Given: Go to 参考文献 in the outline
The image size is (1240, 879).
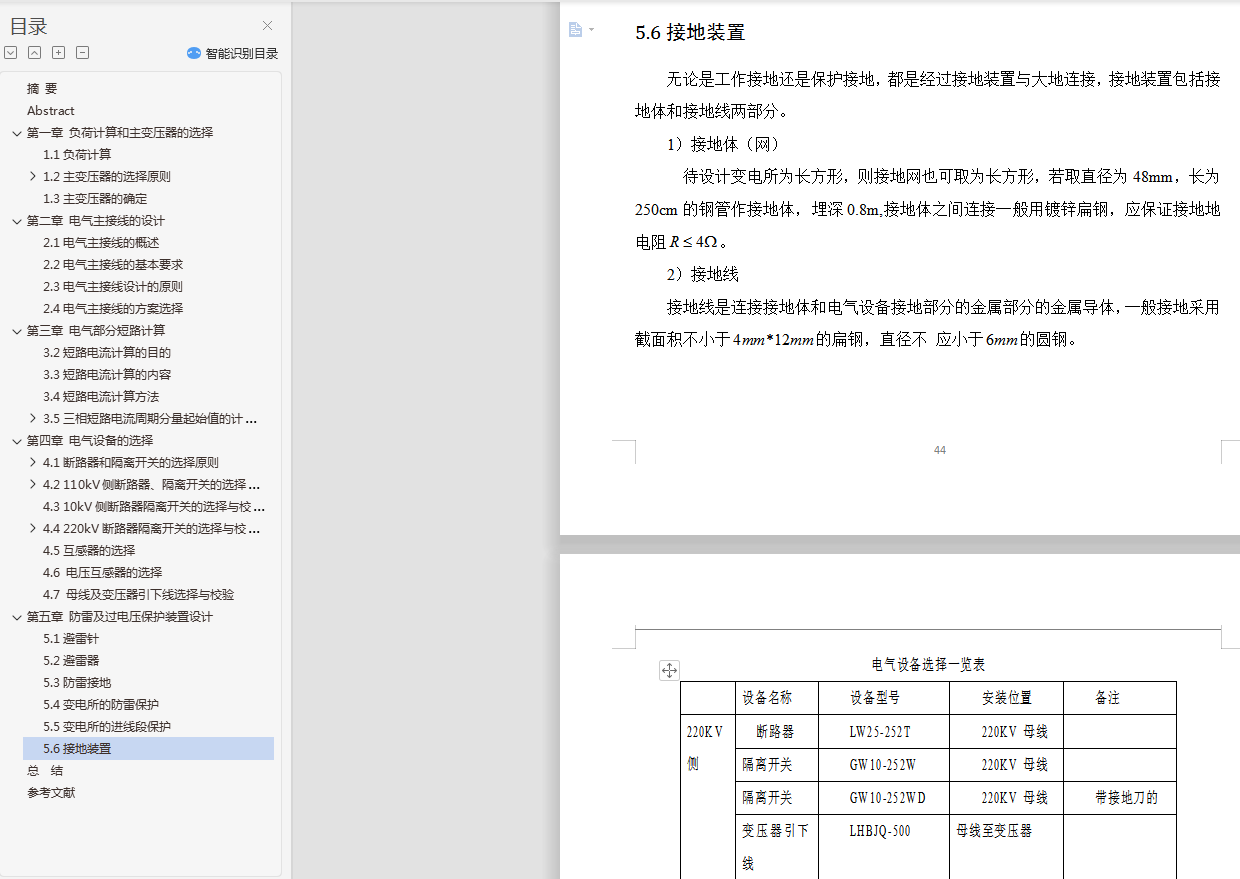Looking at the screenshot, I should tap(51, 793).
